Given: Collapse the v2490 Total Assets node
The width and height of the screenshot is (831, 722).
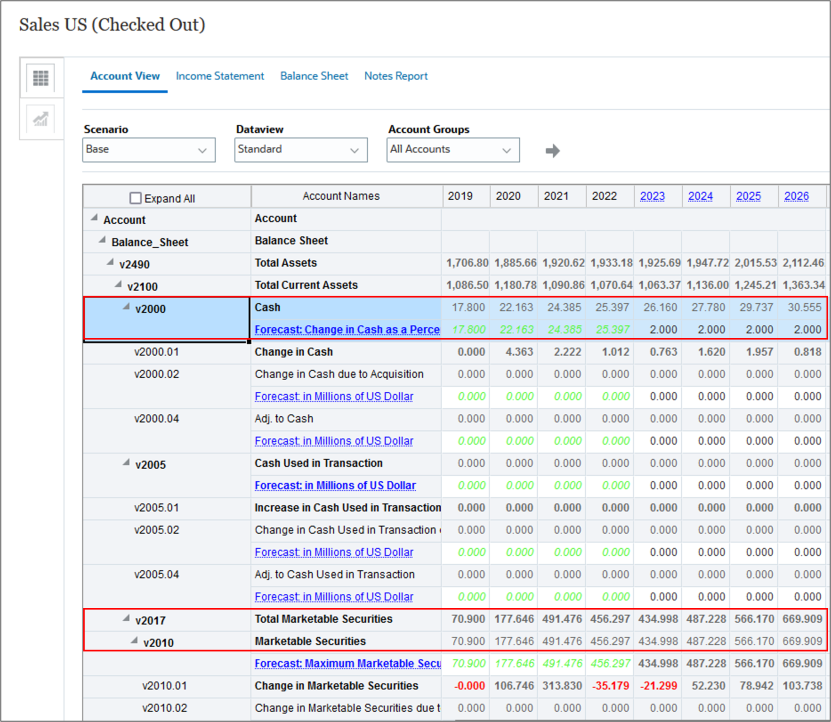Looking at the screenshot, I should pyautogui.click(x=110, y=263).
